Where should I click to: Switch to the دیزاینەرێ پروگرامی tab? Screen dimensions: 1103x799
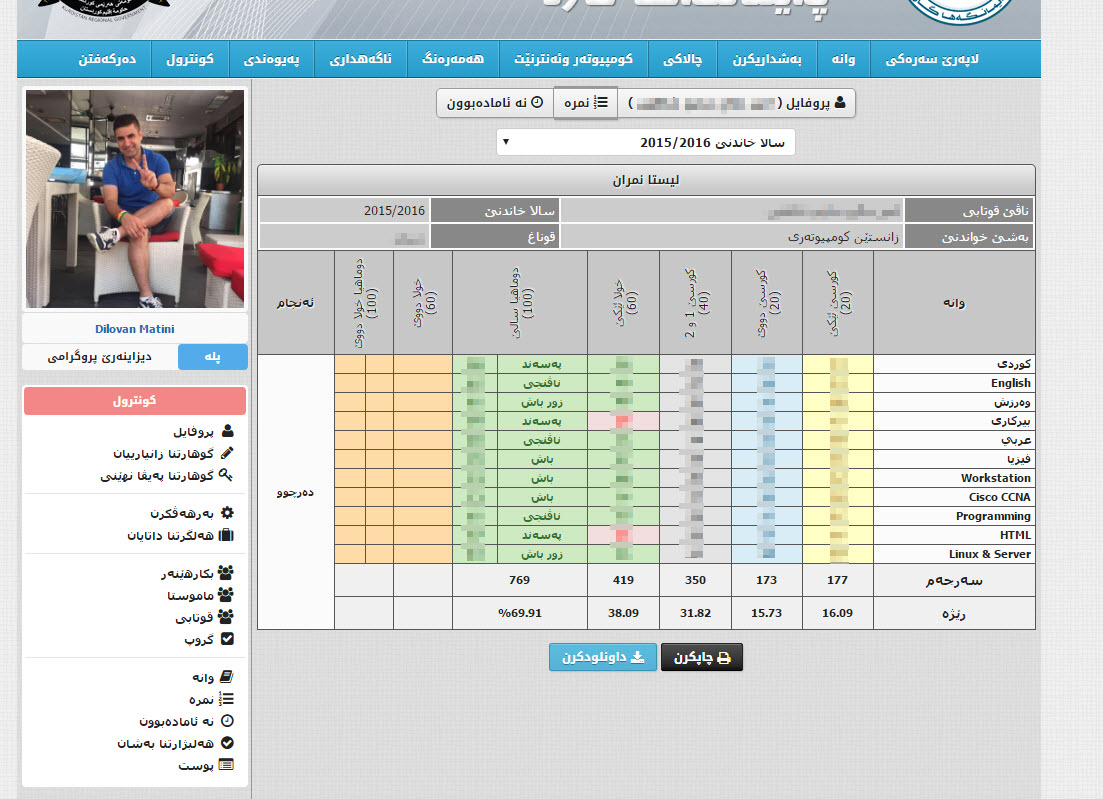coord(100,356)
